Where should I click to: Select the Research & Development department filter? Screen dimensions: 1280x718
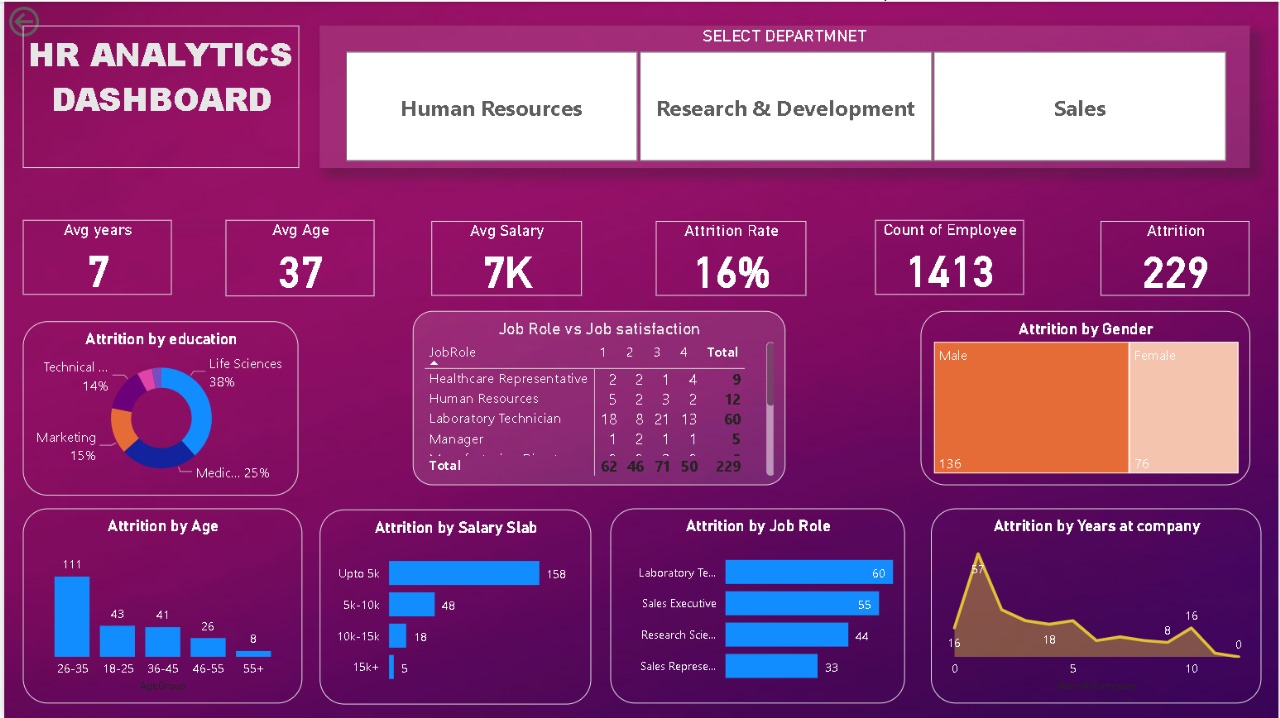[784, 107]
